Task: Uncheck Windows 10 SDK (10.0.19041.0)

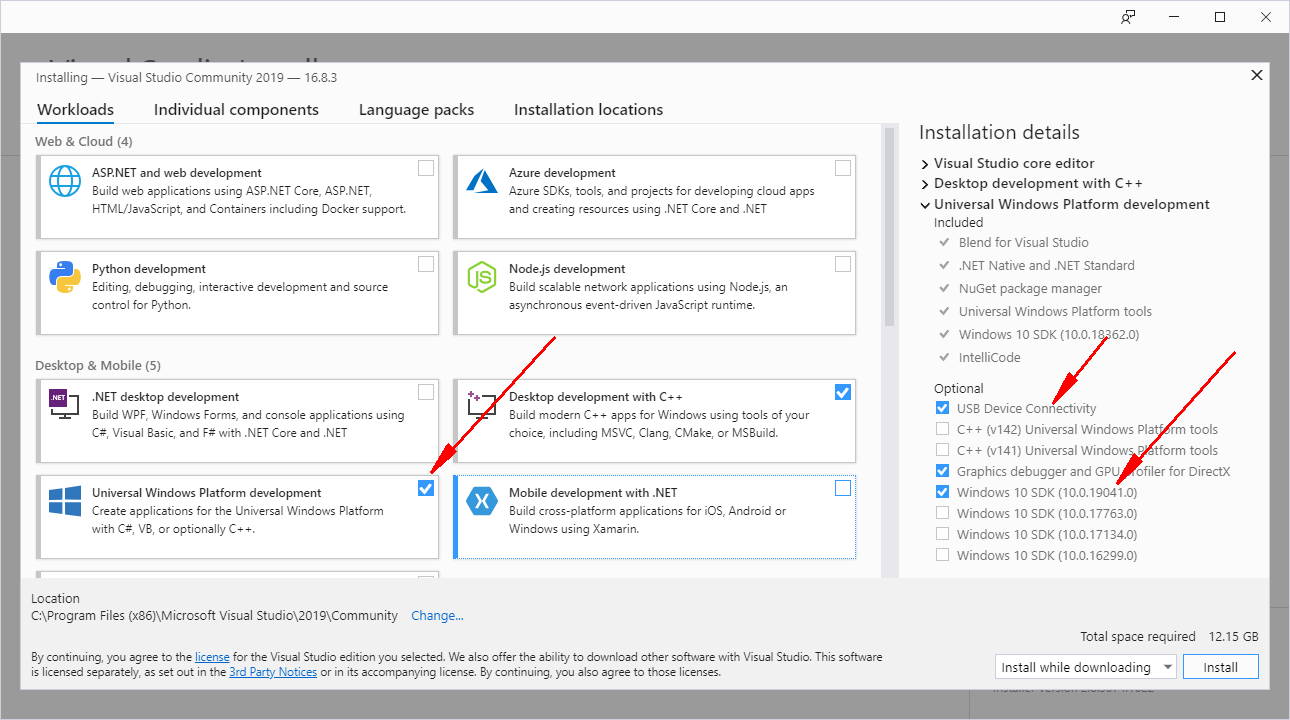Action: (x=942, y=492)
